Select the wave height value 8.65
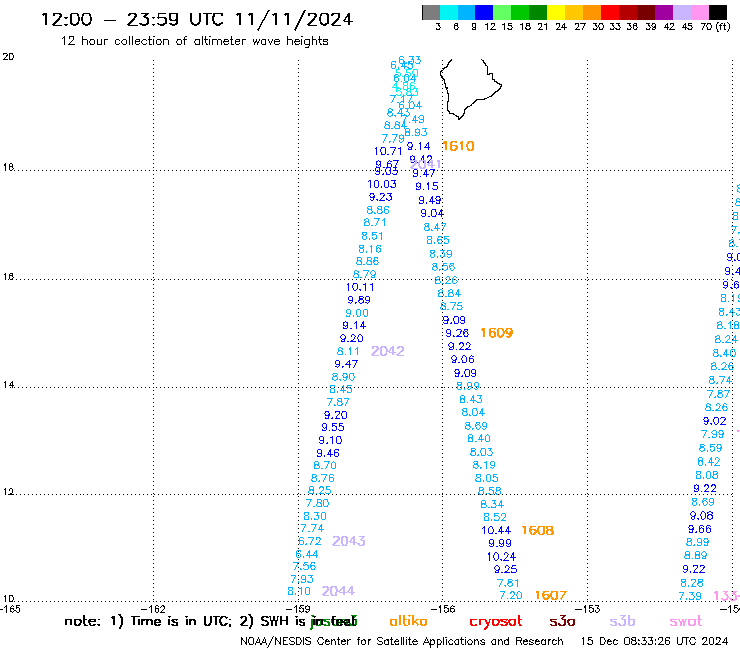Viewport: 740px width, 650px height. pyautogui.click(x=438, y=240)
